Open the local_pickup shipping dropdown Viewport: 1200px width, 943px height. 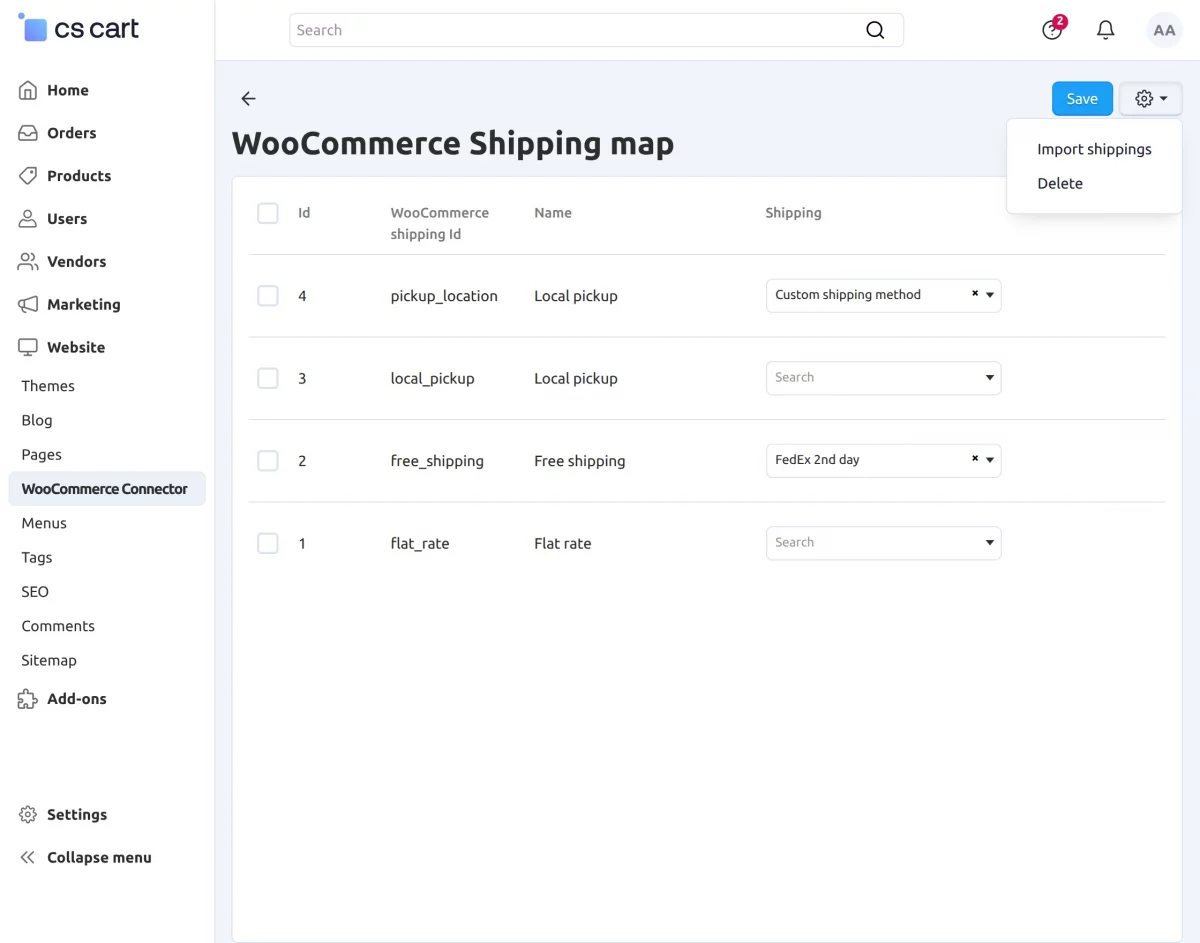click(883, 378)
